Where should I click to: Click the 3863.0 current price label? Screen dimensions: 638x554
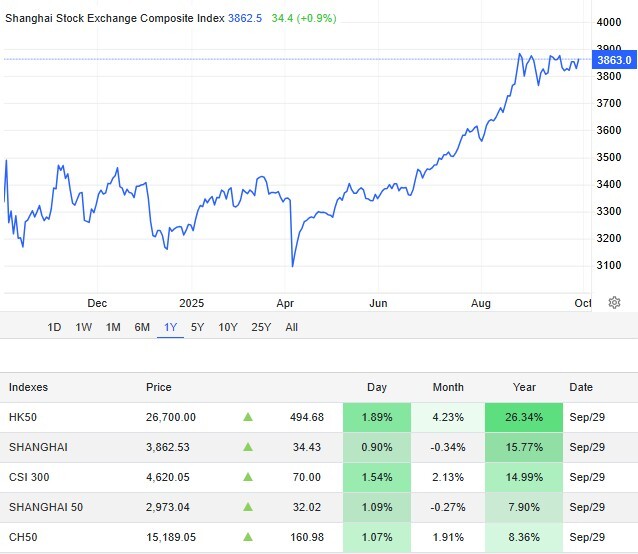[614, 60]
